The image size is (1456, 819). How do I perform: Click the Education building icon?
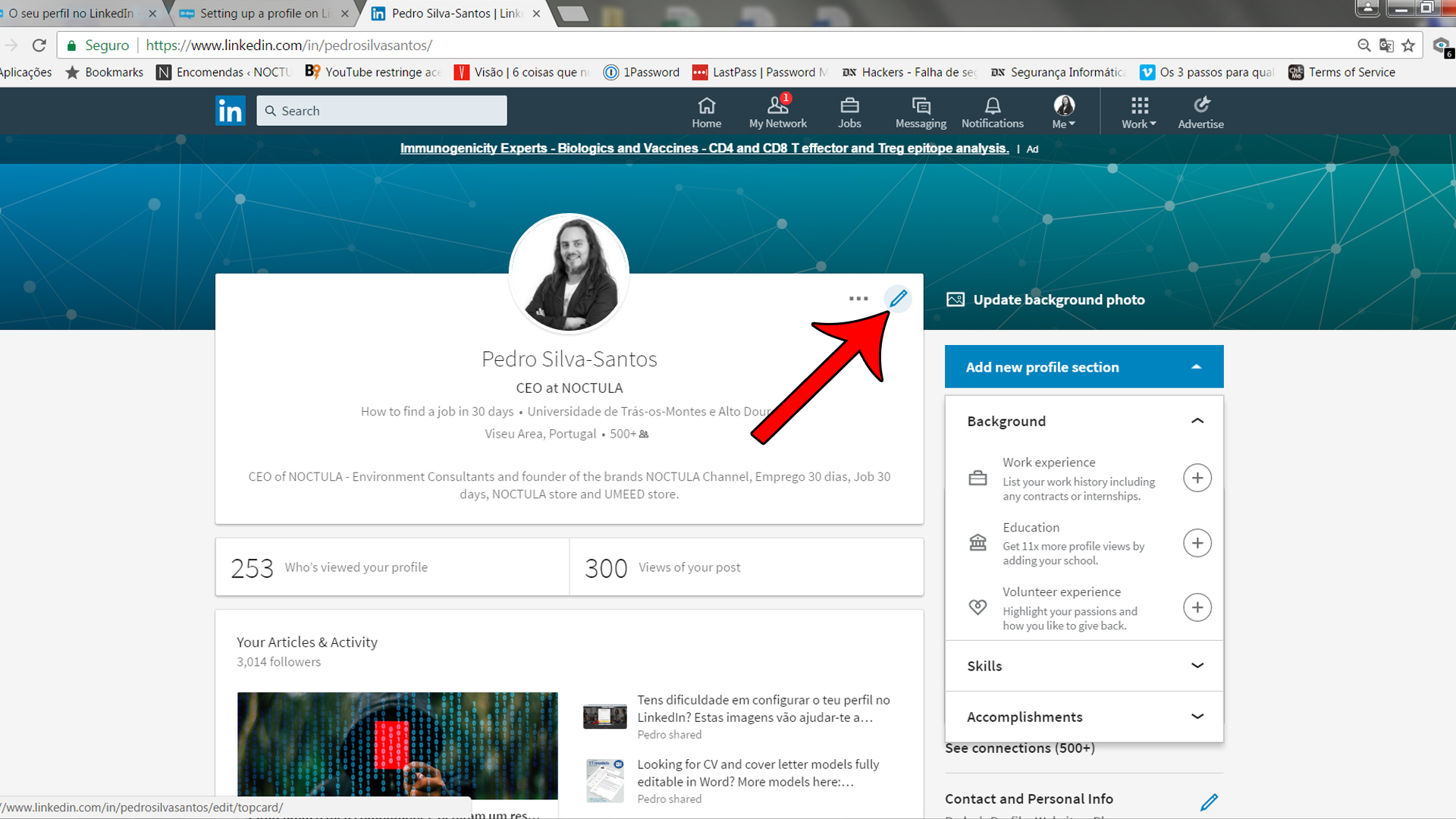click(x=977, y=543)
